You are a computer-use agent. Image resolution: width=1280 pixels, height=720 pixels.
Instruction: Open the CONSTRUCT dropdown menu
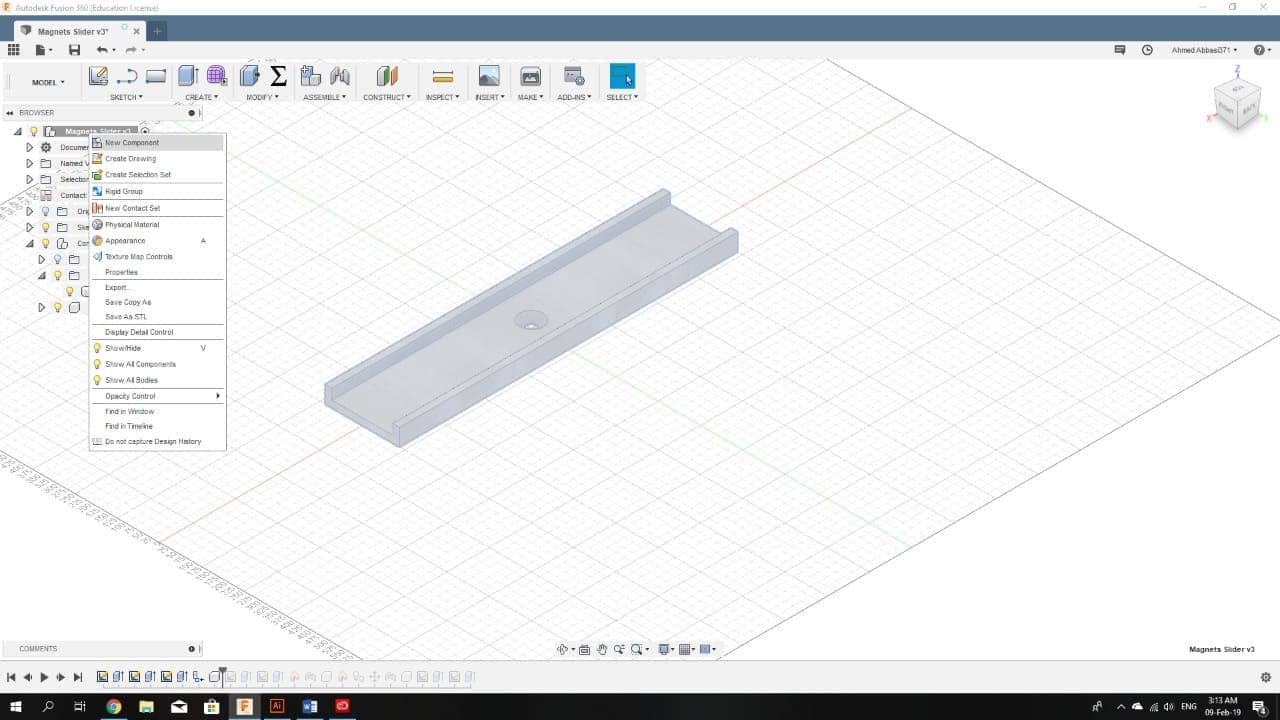point(387,97)
